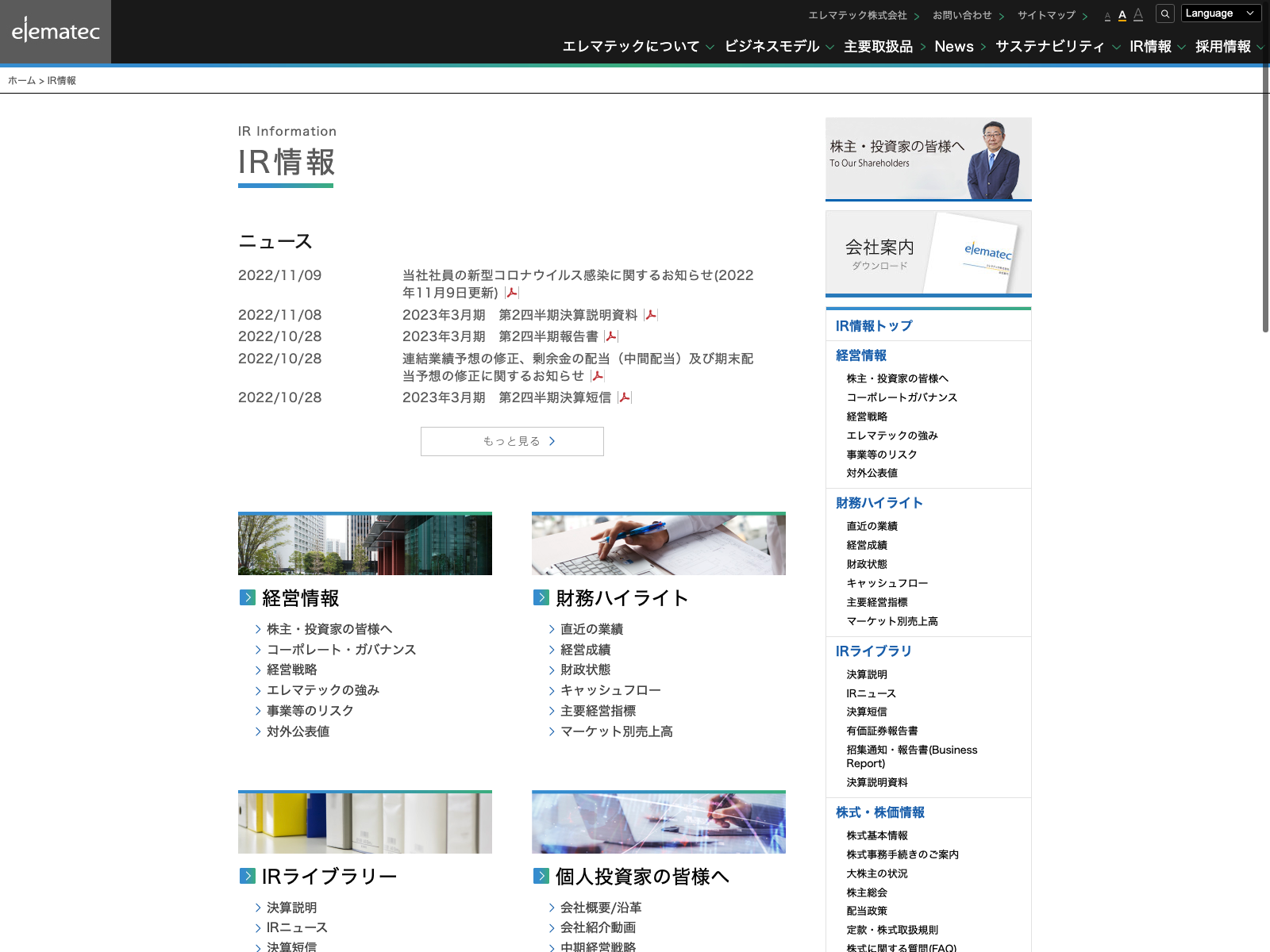Open the search magnifier icon
This screenshot has height=952, width=1270.
(x=1165, y=13)
